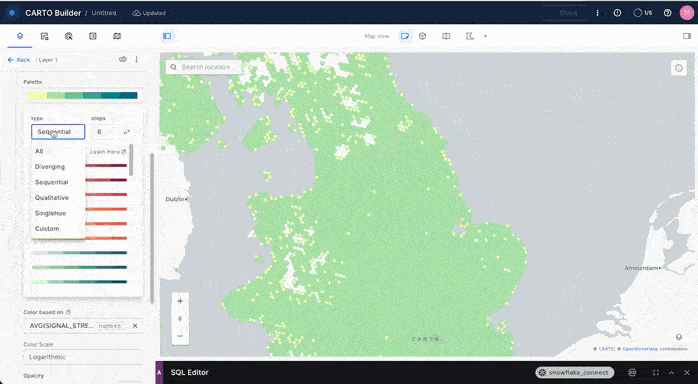Click the Share button in header
This screenshot has height=384, width=698.
[568, 13]
